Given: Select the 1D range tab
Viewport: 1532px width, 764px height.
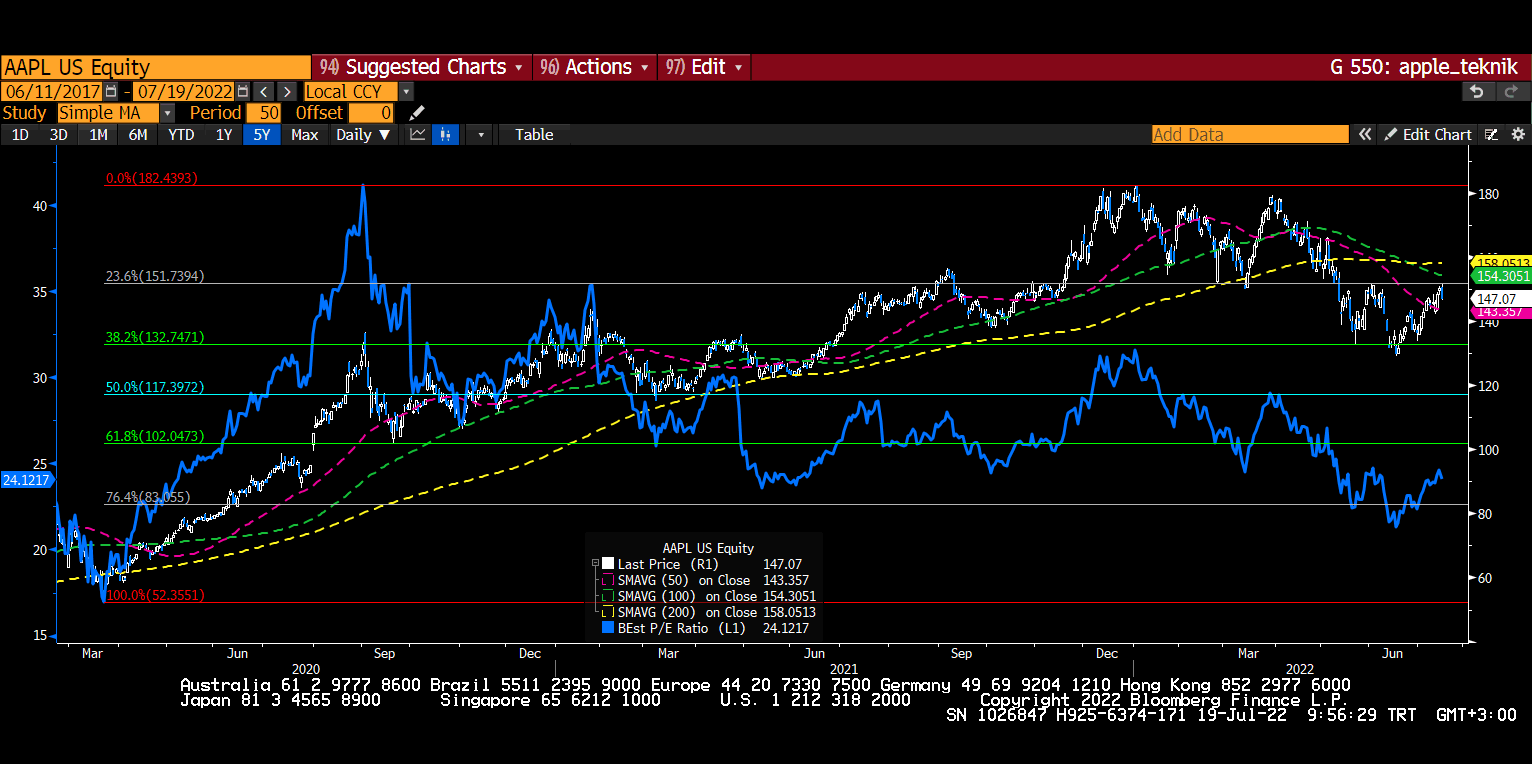Looking at the screenshot, I should tap(20, 135).
